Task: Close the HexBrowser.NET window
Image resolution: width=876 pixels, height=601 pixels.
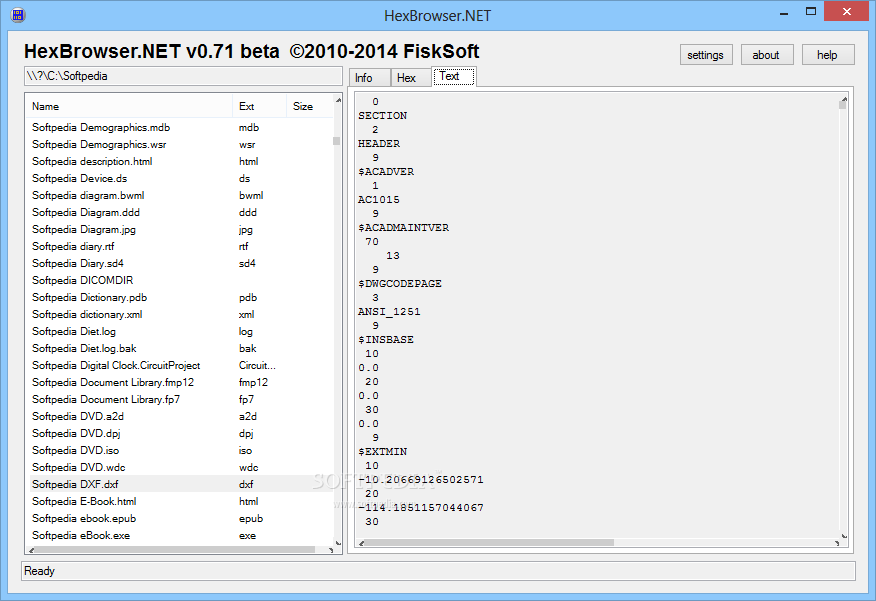Action: tap(846, 12)
